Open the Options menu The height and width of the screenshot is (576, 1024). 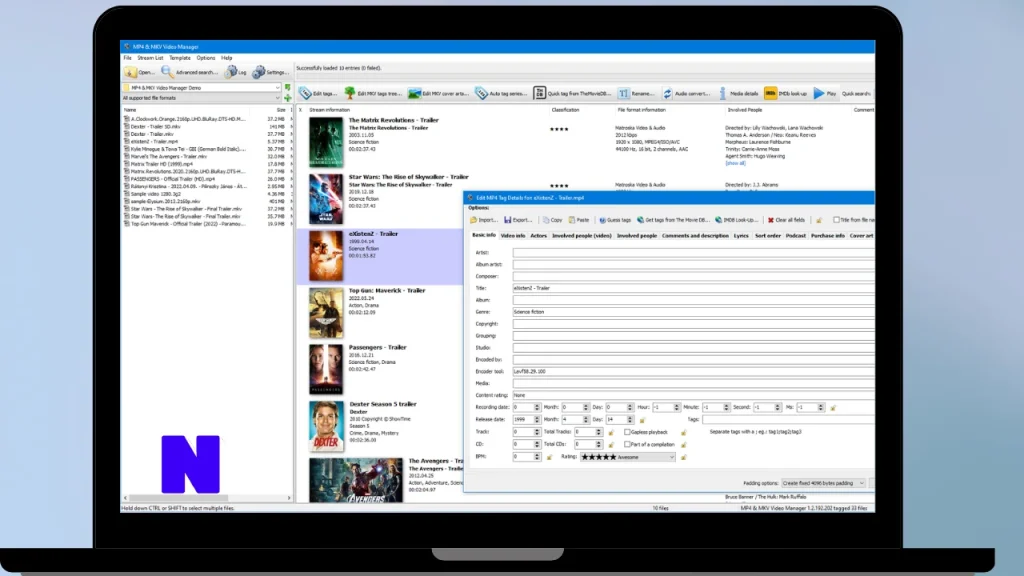pos(206,58)
